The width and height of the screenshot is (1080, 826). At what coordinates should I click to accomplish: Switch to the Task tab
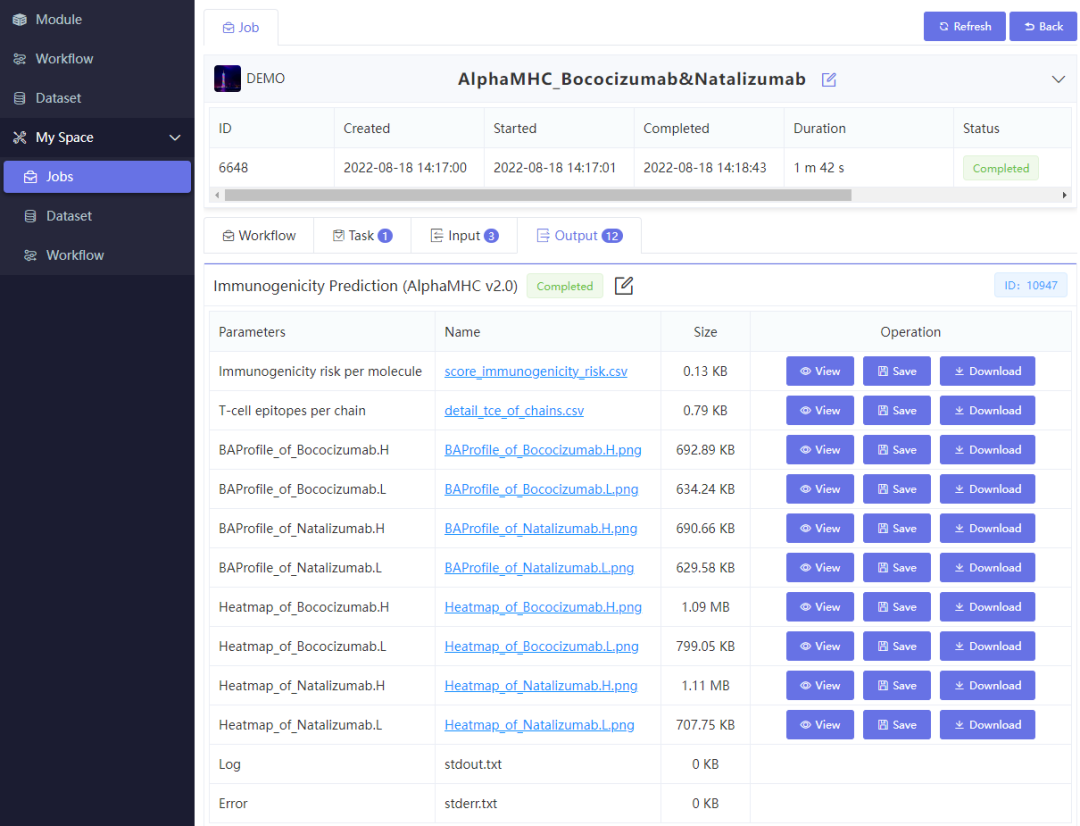pyautogui.click(x=361, y=236)
